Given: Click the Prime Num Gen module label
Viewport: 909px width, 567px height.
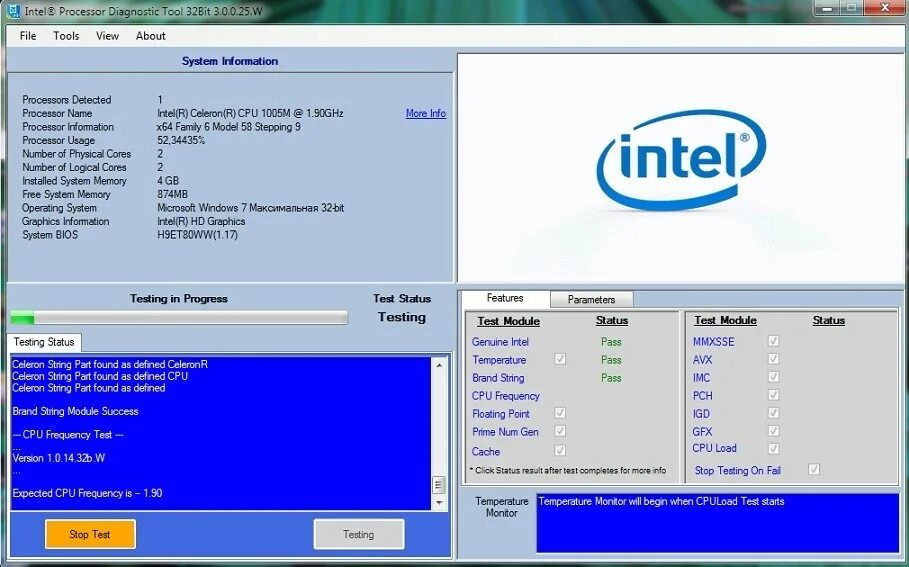Looking at the screenshot, I should (x=505, y=432).
